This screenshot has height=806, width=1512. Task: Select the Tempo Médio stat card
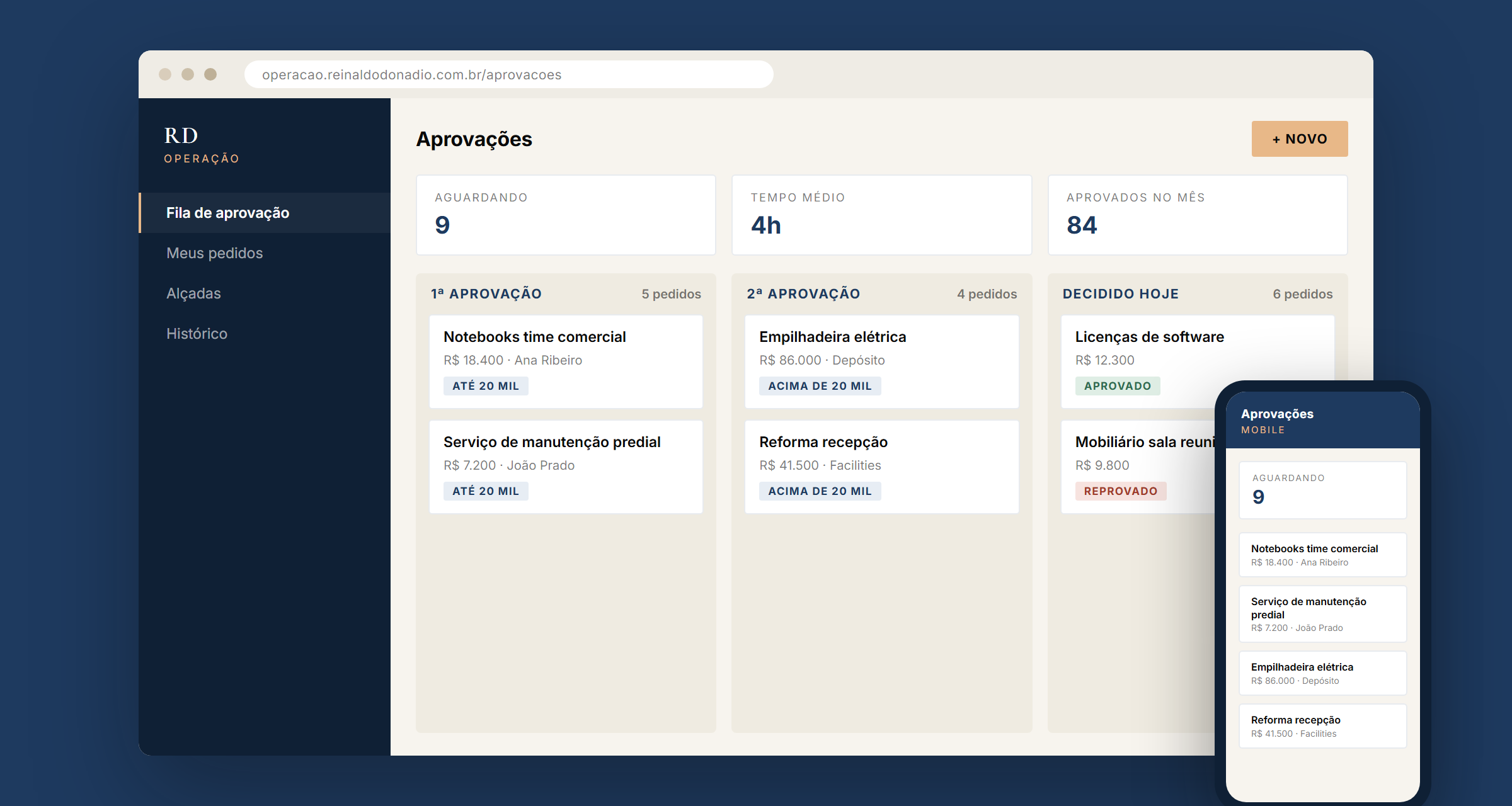click(x=882, y=215)
